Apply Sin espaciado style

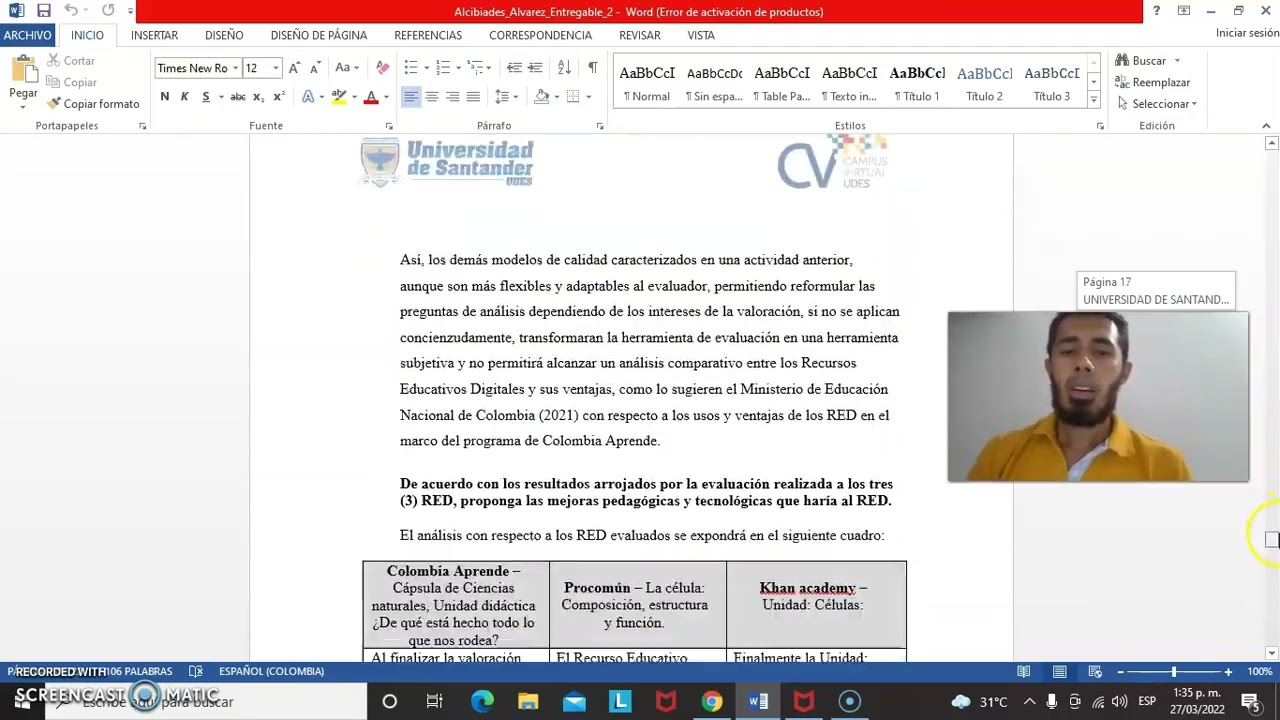click(714, 82)
